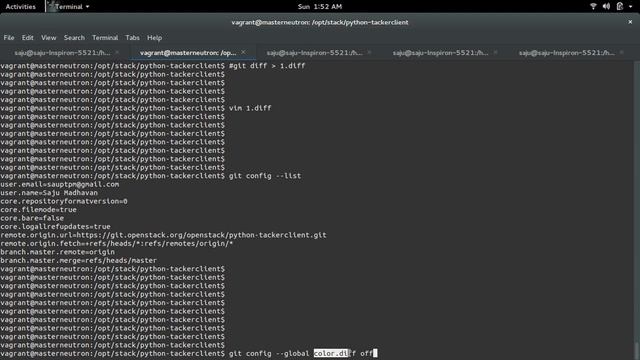
Task: Expand the system menu arrow in top bar
Action: [x=631, y=7]
